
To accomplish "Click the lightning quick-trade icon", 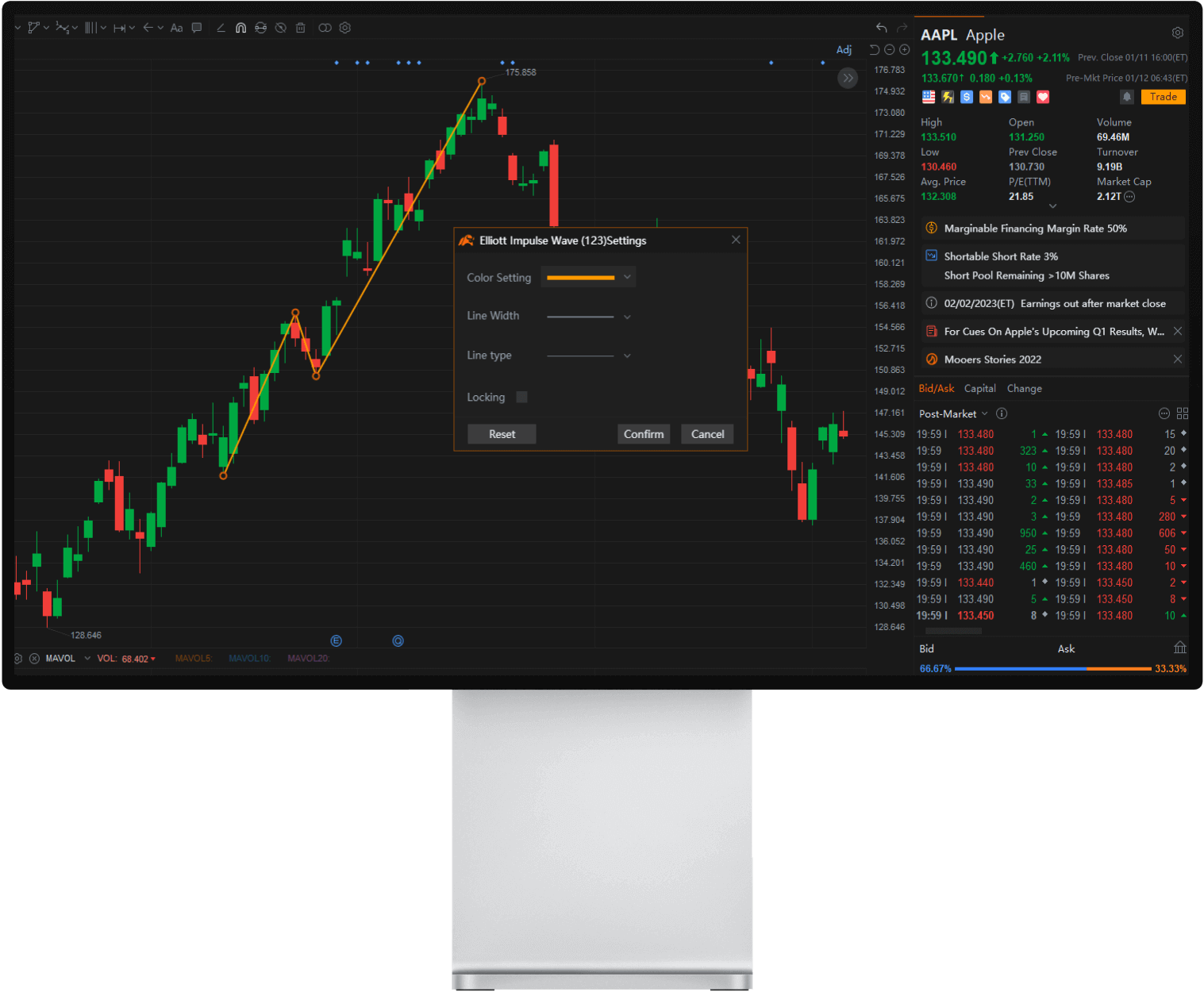I will tap(948, 96).
